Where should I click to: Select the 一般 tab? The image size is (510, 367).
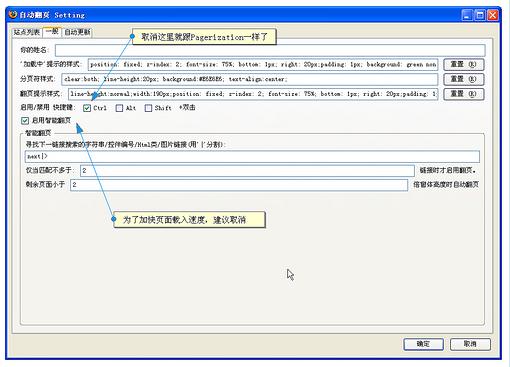(52, 32)
